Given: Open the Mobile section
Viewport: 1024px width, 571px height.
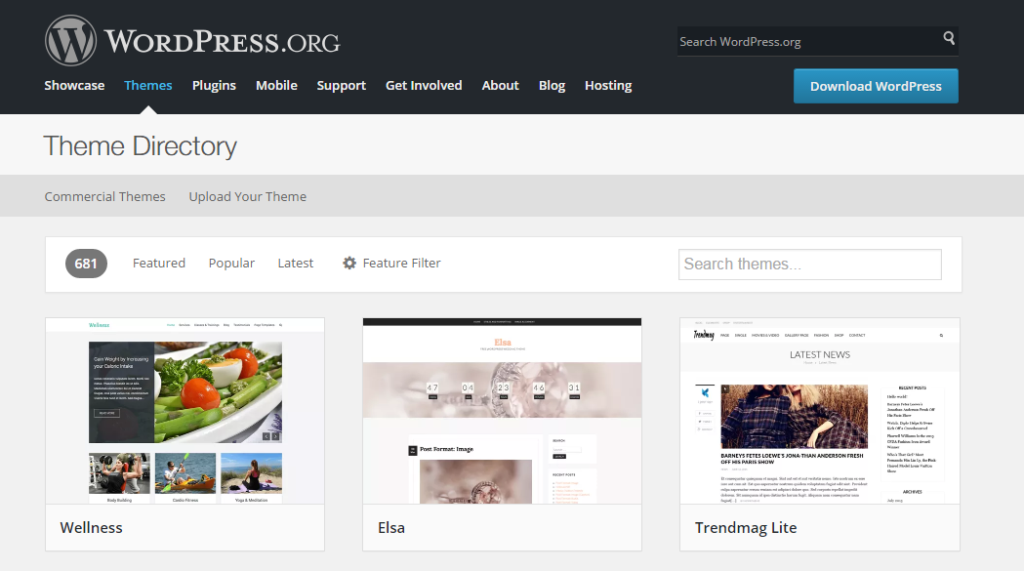Looking at the screenshot, I should pyautogui.click(x=276, y=86).
